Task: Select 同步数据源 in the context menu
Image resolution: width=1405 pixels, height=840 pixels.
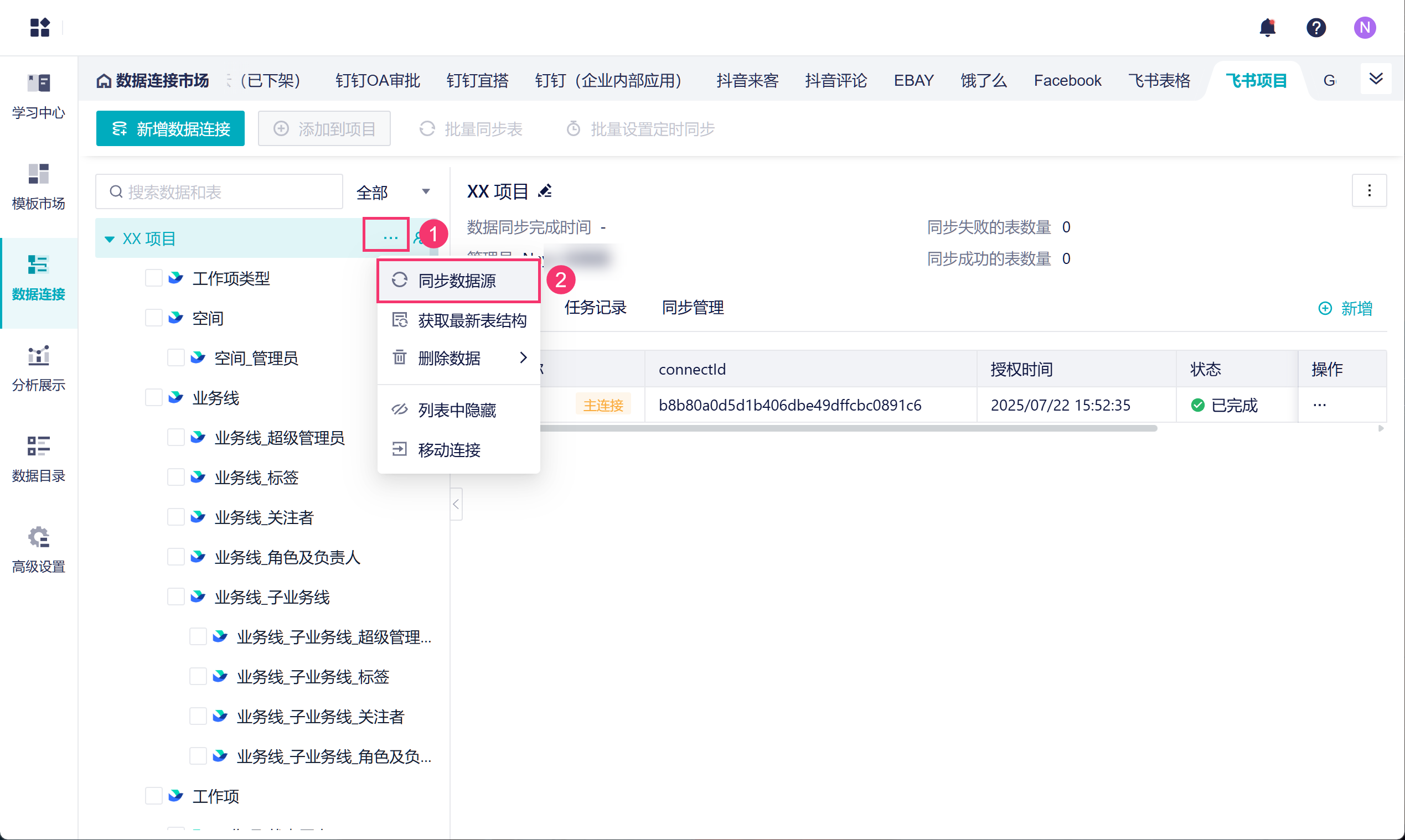Action: [457, 281]
